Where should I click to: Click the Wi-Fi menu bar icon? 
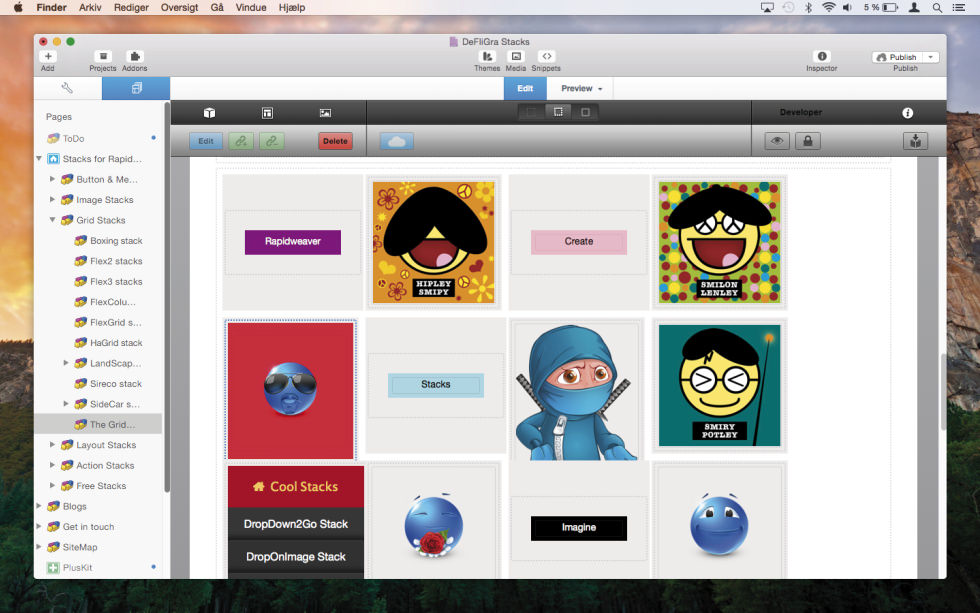point(829,7)
